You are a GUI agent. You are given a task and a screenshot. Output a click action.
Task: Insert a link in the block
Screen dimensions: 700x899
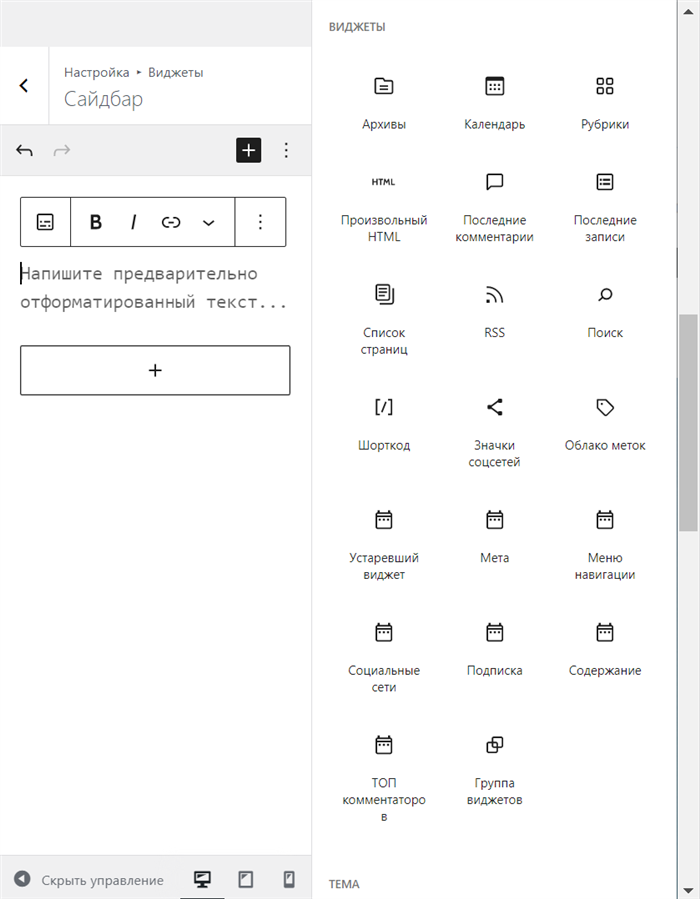[x=171, y=222]
